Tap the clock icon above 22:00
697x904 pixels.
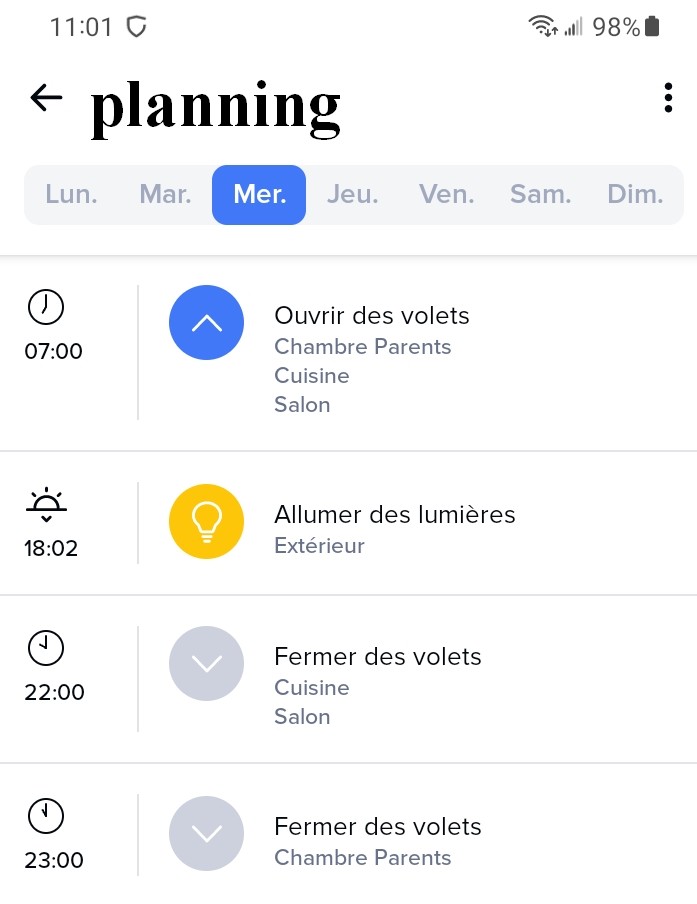tap(46, 649)
